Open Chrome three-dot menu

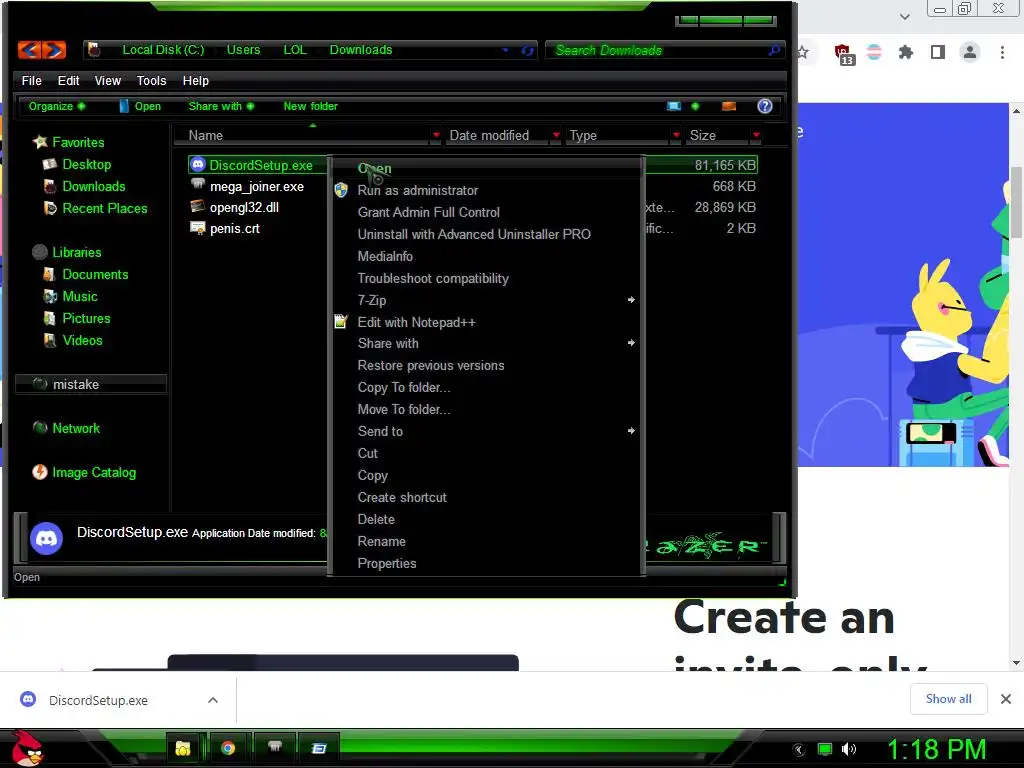1002,52
